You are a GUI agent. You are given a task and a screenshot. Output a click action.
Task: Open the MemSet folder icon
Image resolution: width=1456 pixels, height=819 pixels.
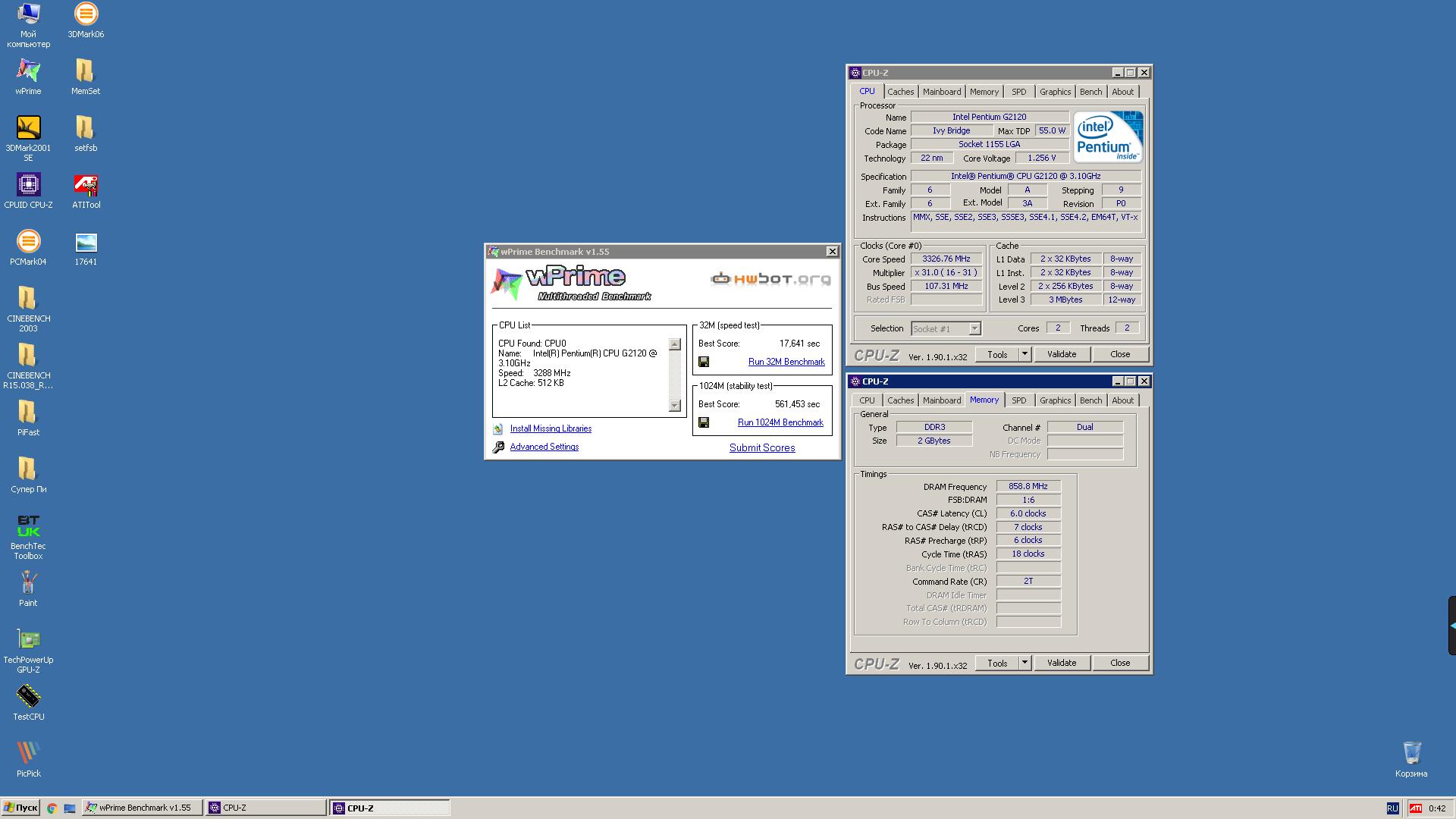86,77
